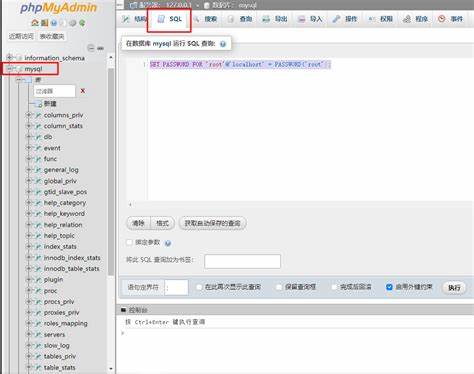This screenshot has height=374, width=474.
Task: Select the mysql database
Action: click(x=33, y=69)
